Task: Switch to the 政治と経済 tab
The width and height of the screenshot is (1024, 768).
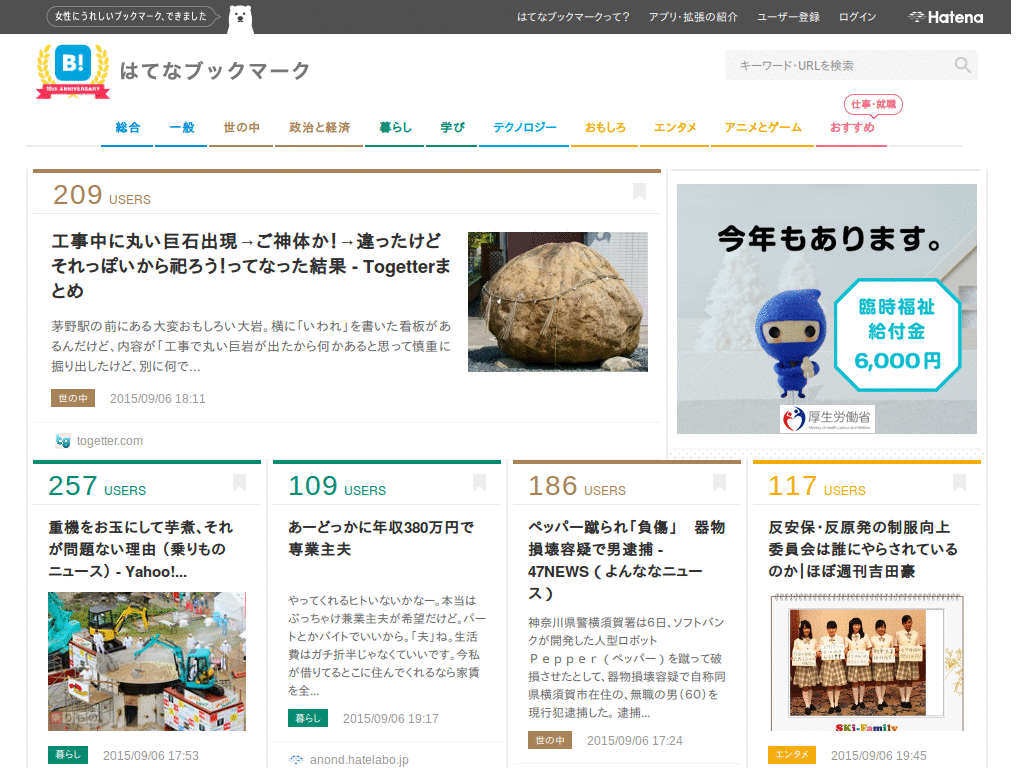Action: tap(319, 127)
